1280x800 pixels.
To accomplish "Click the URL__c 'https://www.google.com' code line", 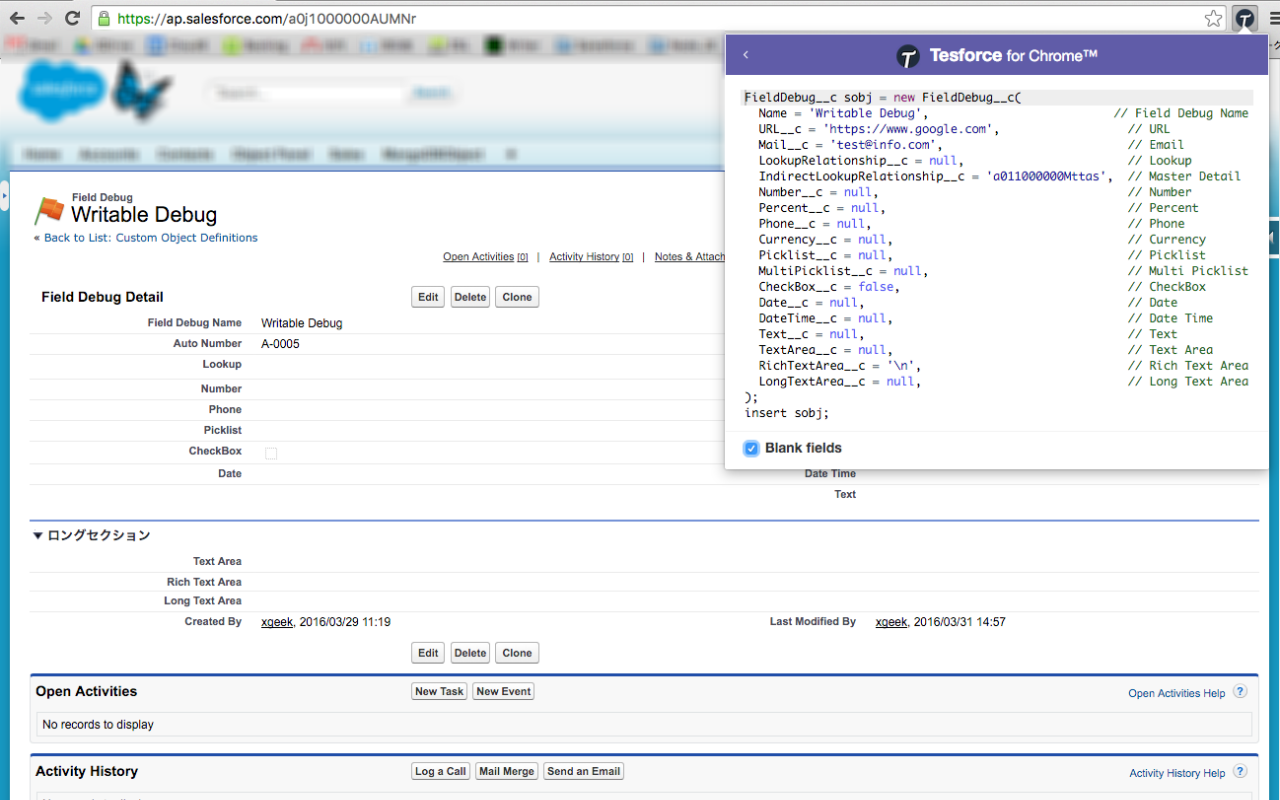I will point(879,129).
